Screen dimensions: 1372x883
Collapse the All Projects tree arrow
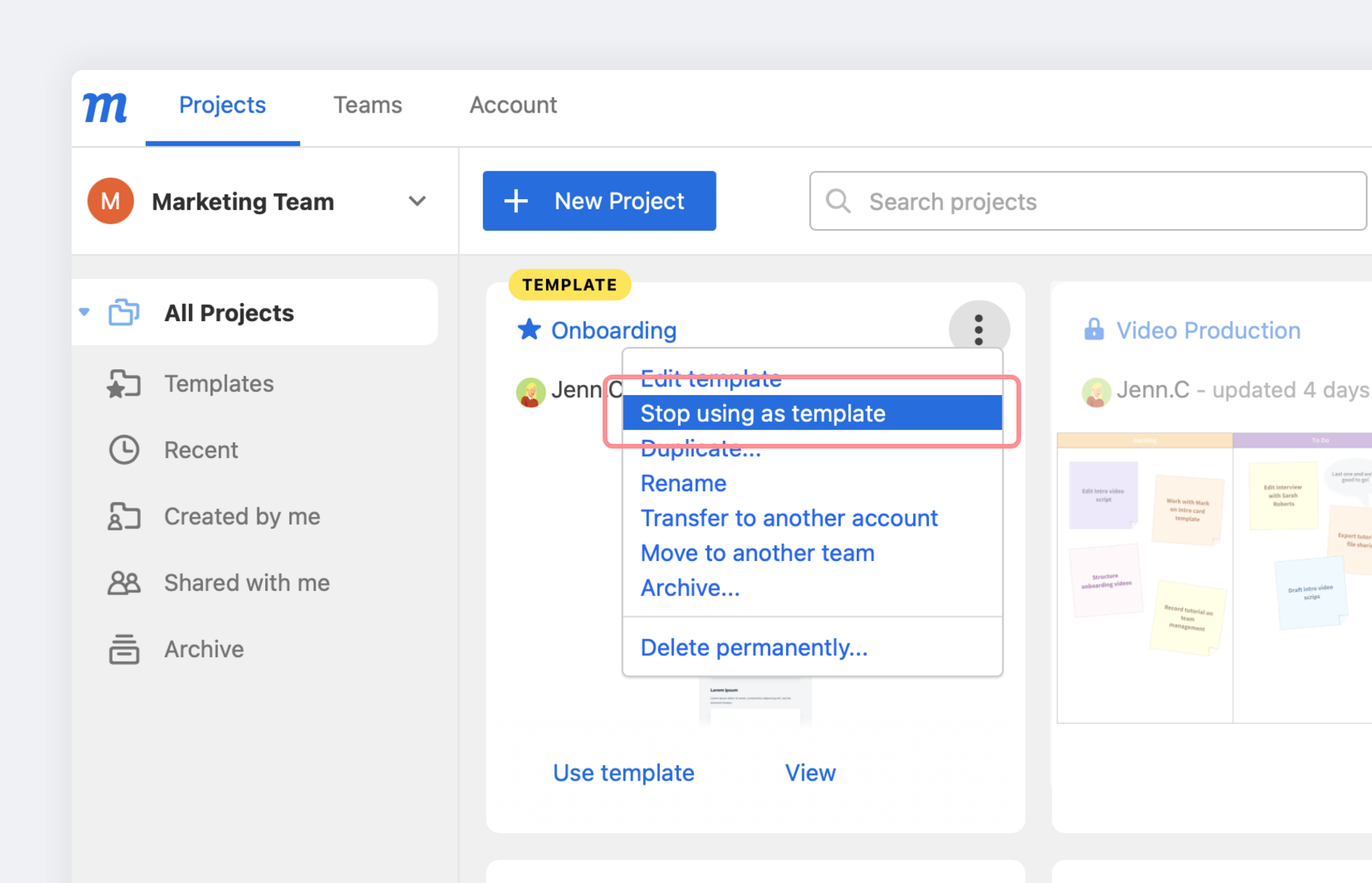[85, 312]
